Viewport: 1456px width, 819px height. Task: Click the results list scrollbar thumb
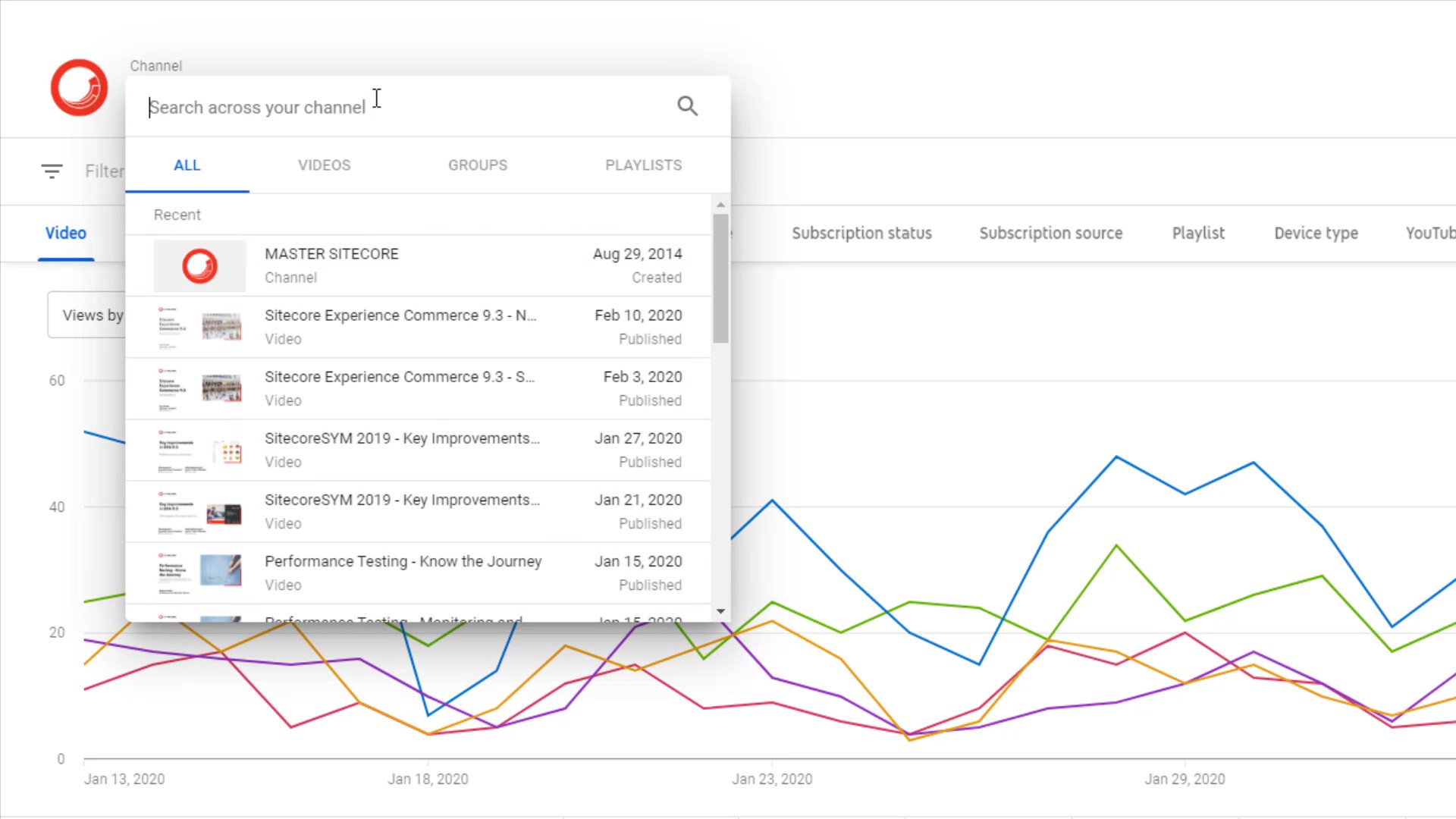click(720, 277)
